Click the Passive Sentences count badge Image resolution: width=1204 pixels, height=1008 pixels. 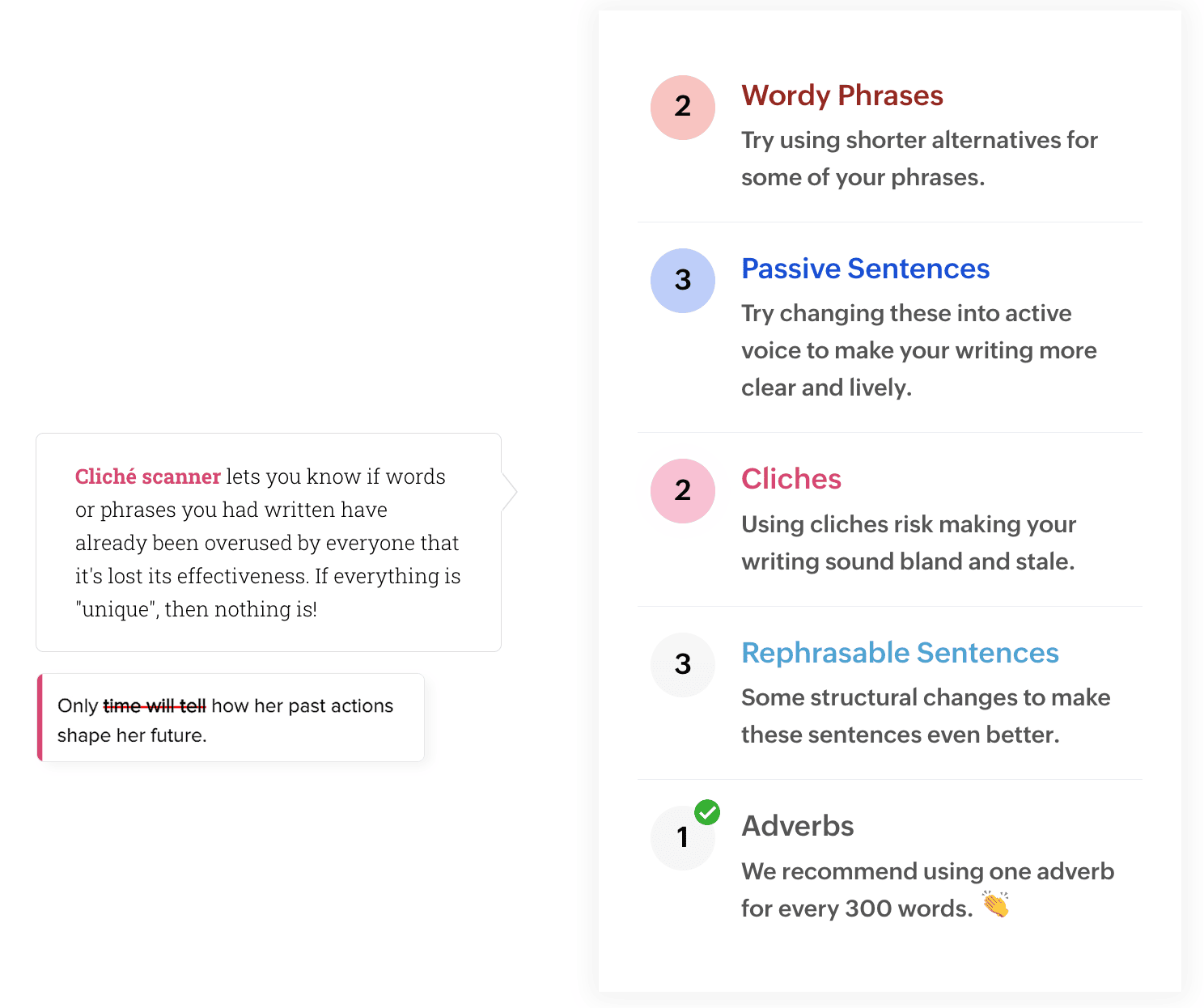tap(683, 281)
